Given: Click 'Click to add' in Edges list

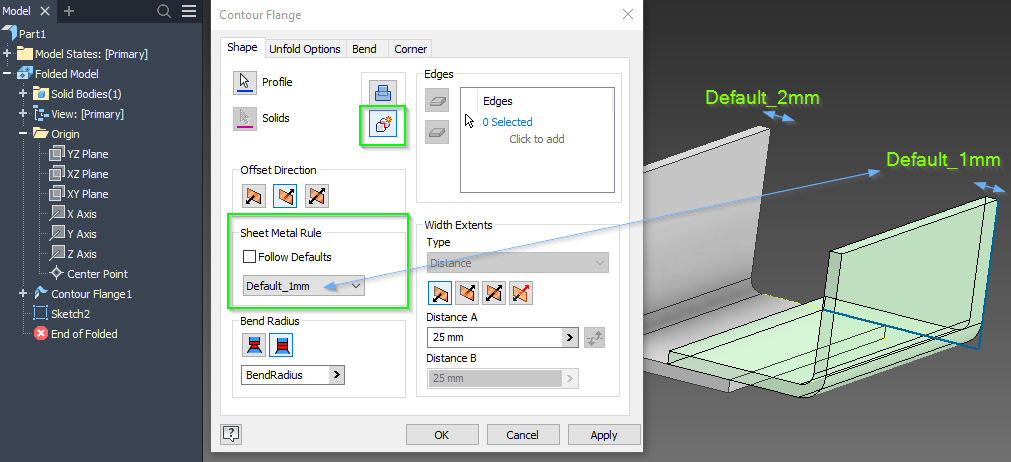Looking at the screenshot, I should pyautogui.click(x=536, y=139).
